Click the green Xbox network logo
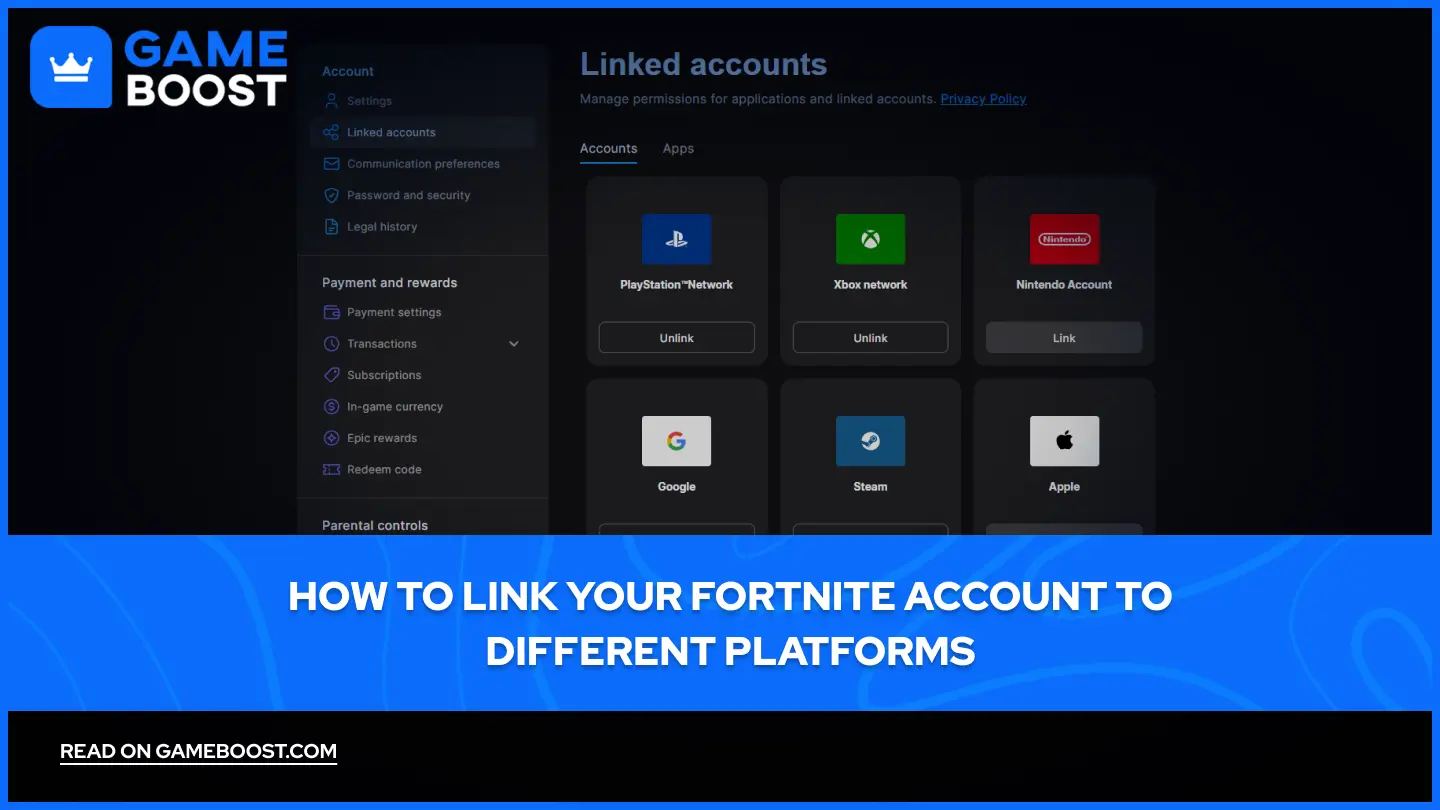This screenshot has width=1440, height=810. (x=870, y=240)
